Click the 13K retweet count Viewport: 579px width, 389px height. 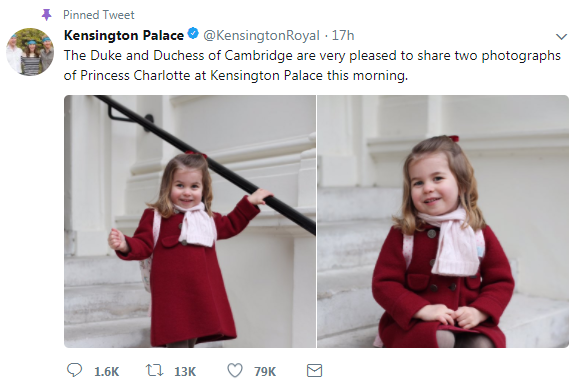[185, 371]
